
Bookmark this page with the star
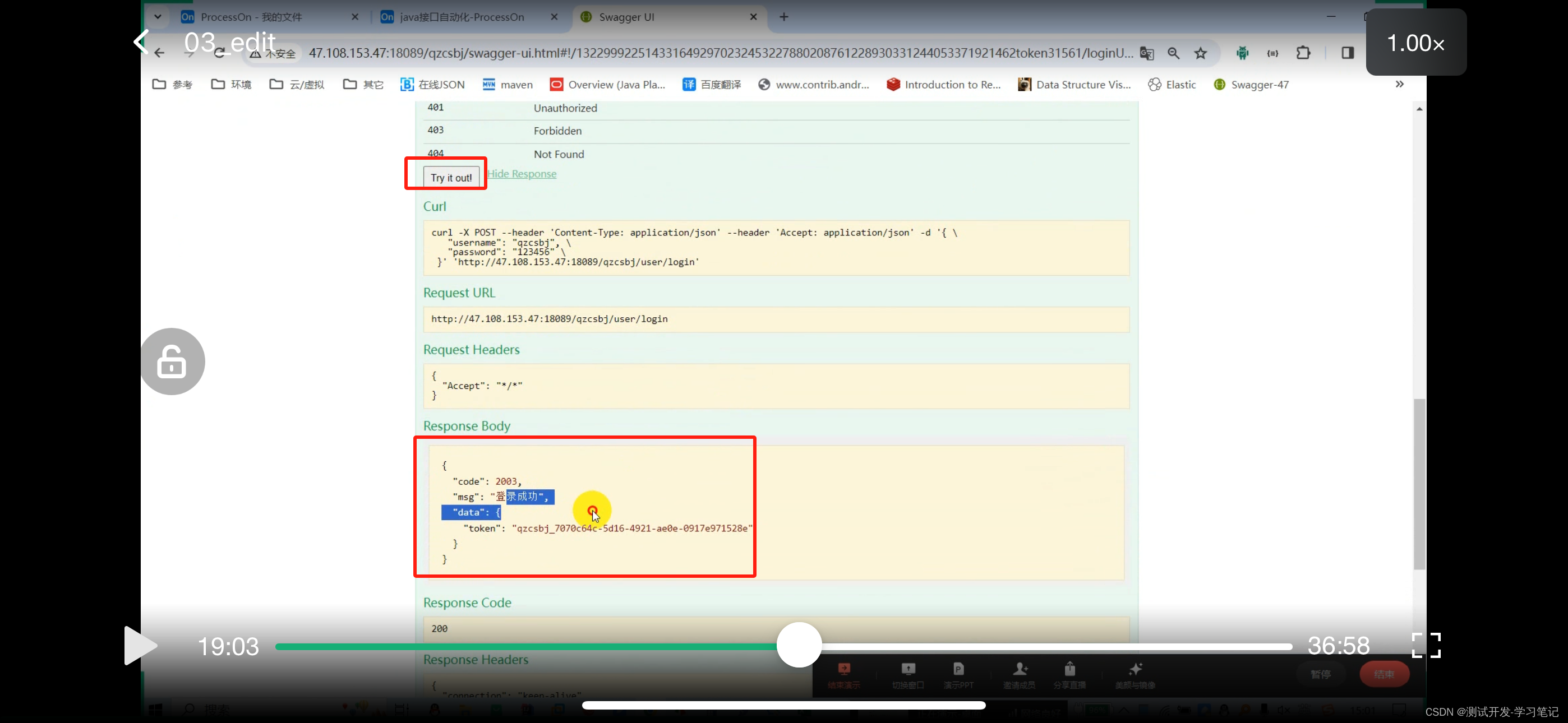pos(1200,53)
